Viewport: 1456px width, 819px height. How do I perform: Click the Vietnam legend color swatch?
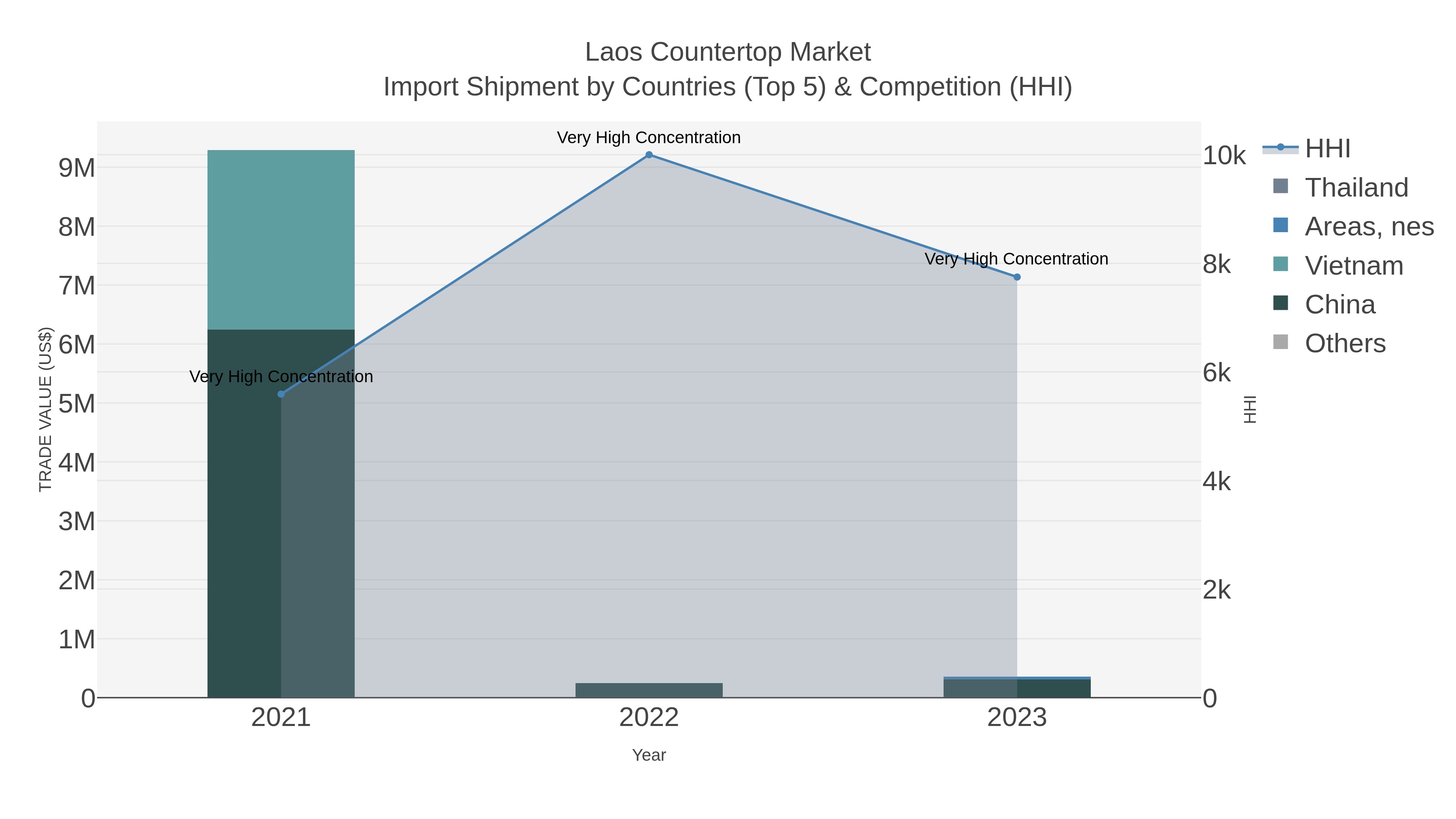[x=1281, y=264]
